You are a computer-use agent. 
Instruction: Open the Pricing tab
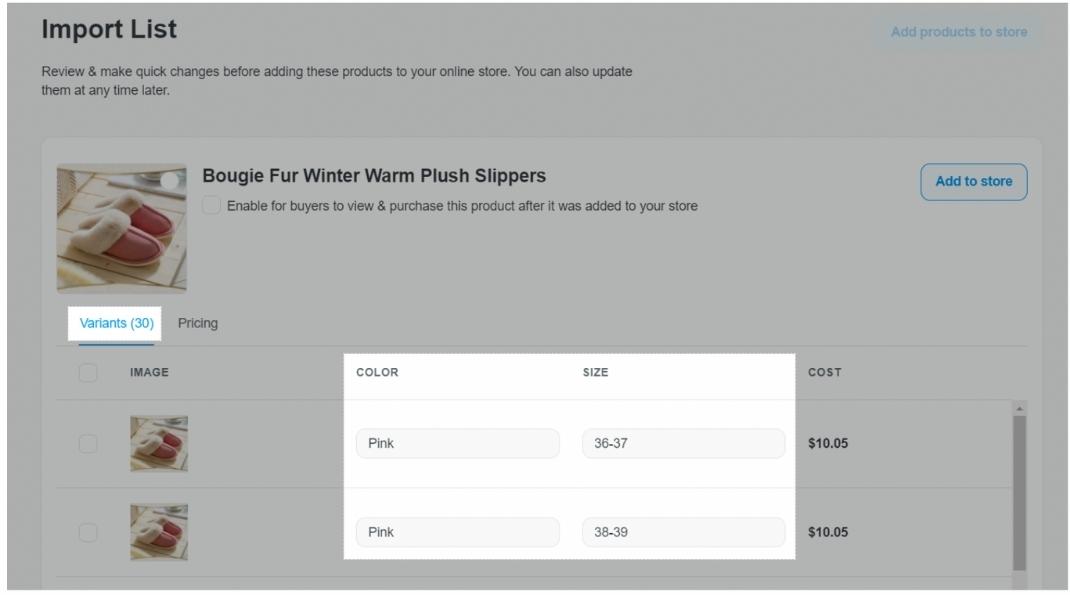click(198, 323)
